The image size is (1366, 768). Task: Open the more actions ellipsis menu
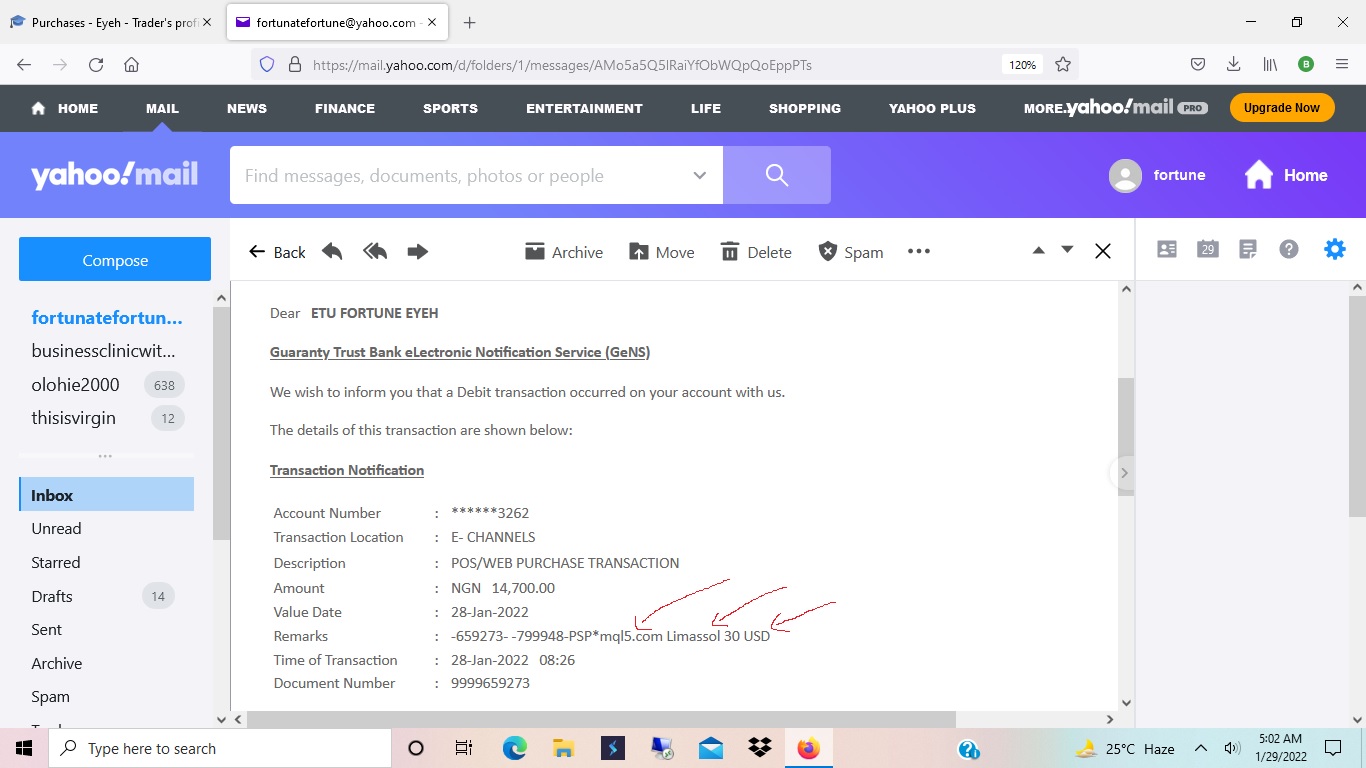[x=919, y=252]
